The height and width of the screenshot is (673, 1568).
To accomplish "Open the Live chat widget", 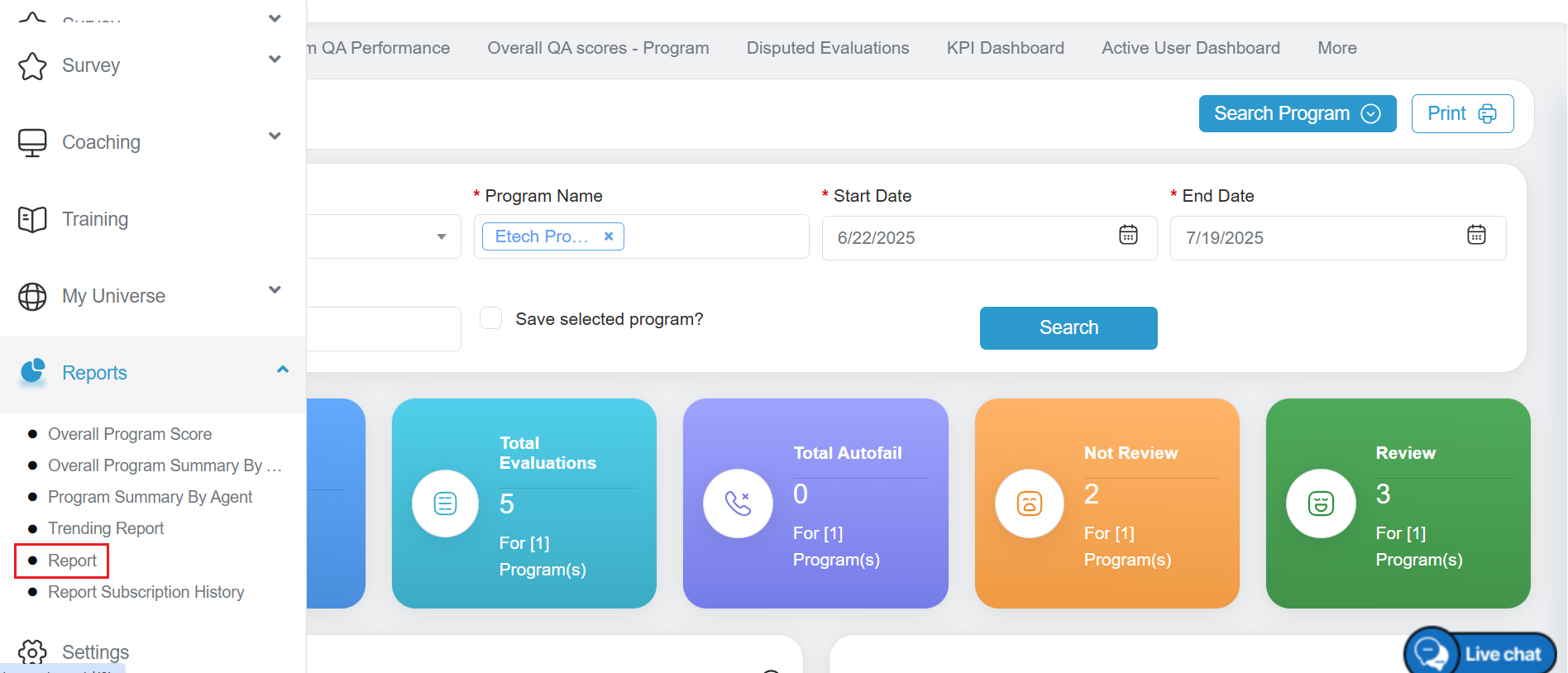I will 1480,653.
